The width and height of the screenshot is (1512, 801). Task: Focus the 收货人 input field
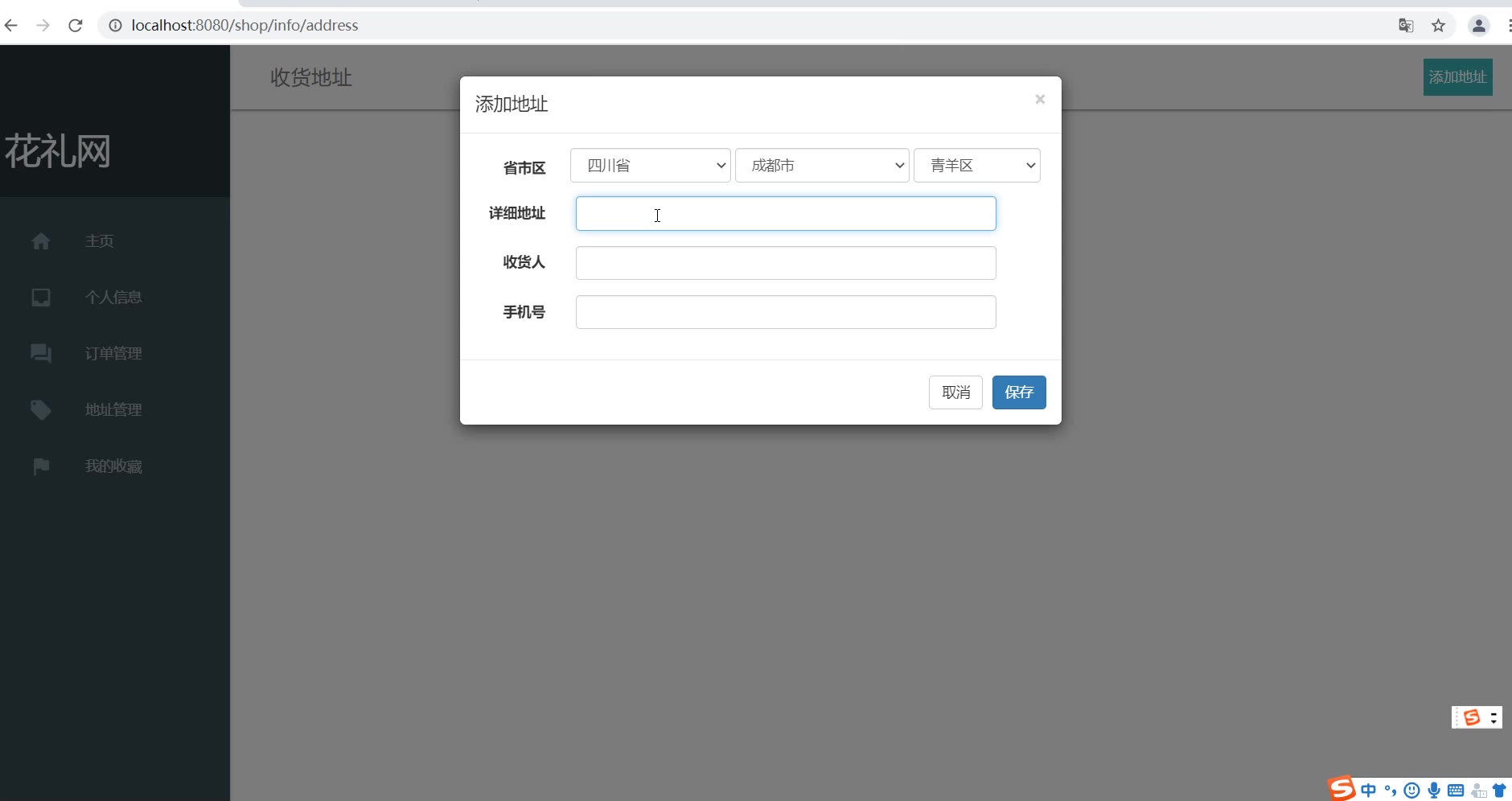[786, 263]
